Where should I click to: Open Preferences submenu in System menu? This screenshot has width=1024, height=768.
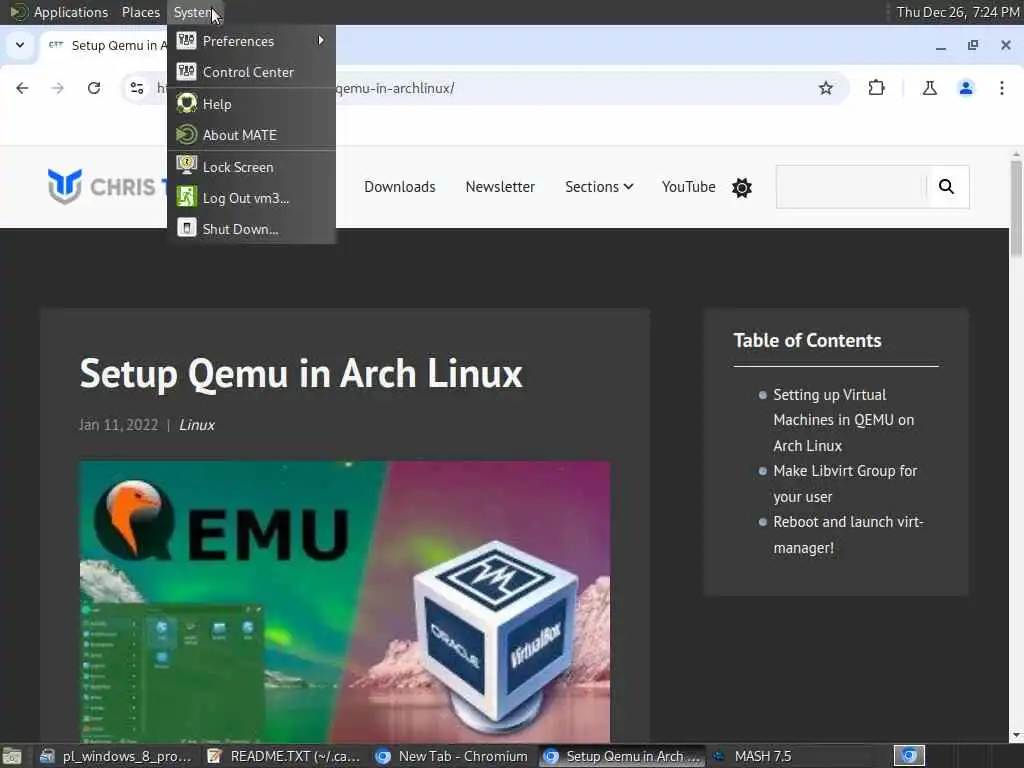251,41
